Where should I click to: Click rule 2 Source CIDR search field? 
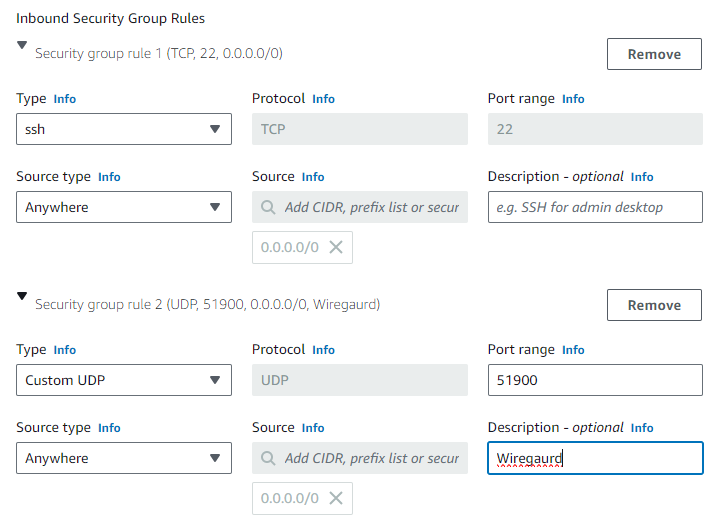[x=370, y=458]
